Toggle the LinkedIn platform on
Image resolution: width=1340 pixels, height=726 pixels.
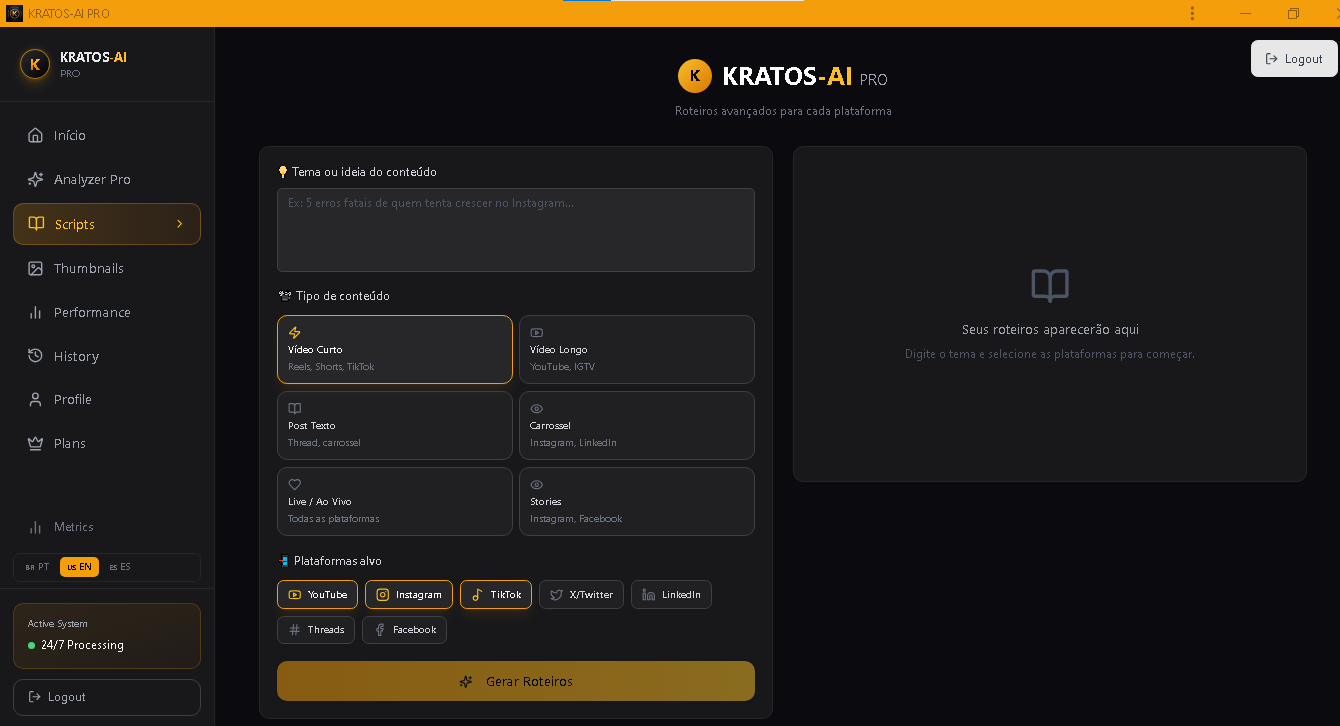click(671, 594)
